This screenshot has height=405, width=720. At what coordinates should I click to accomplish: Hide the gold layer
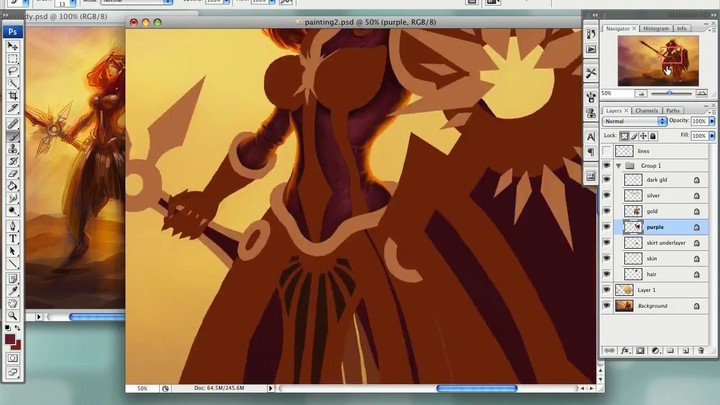click(607, 211)
